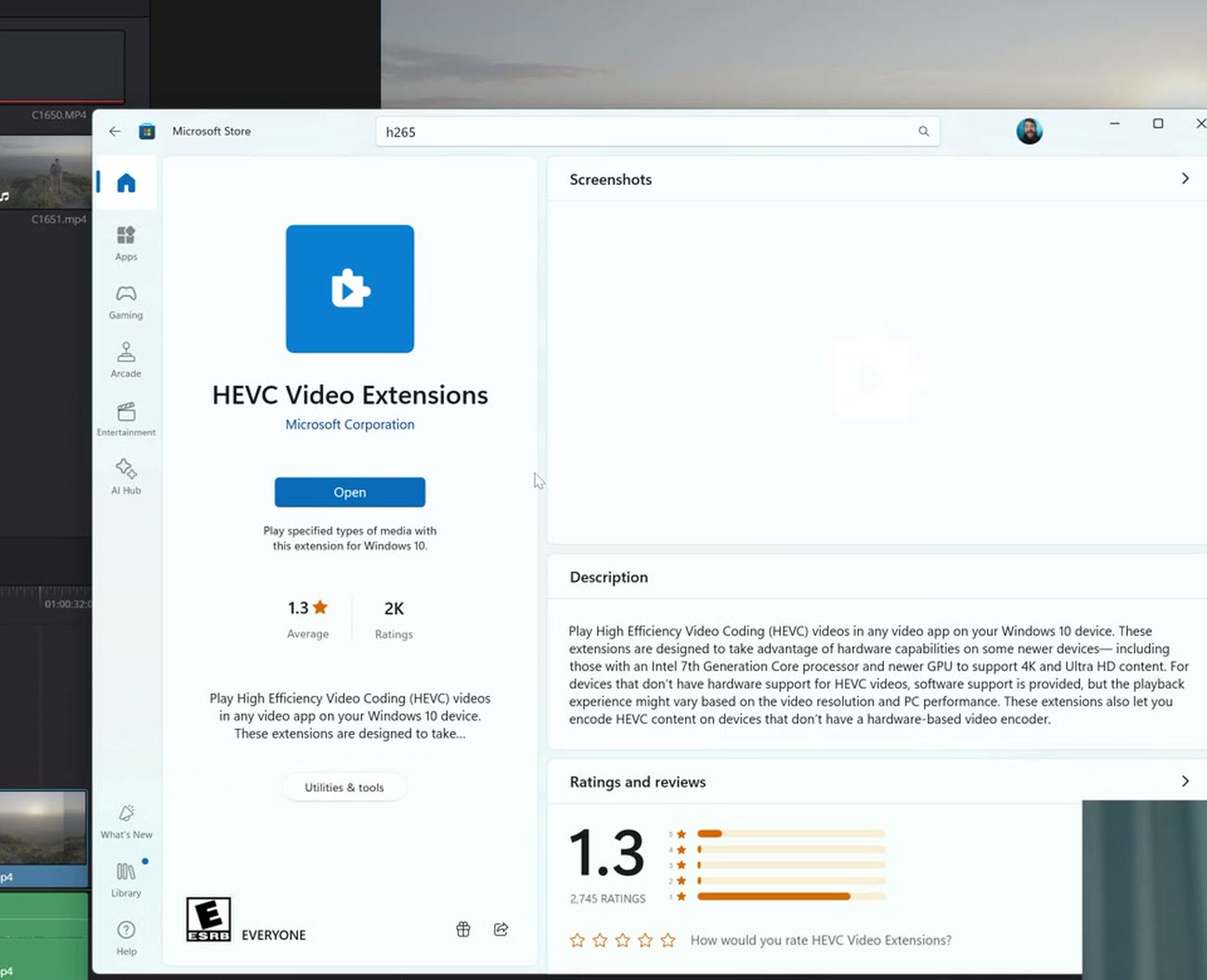Image resolution: width=1207 pixels, height=980 pixels.
Task: Rate HEVC Video Extensions five stars
Action: (x=668, y=940)
